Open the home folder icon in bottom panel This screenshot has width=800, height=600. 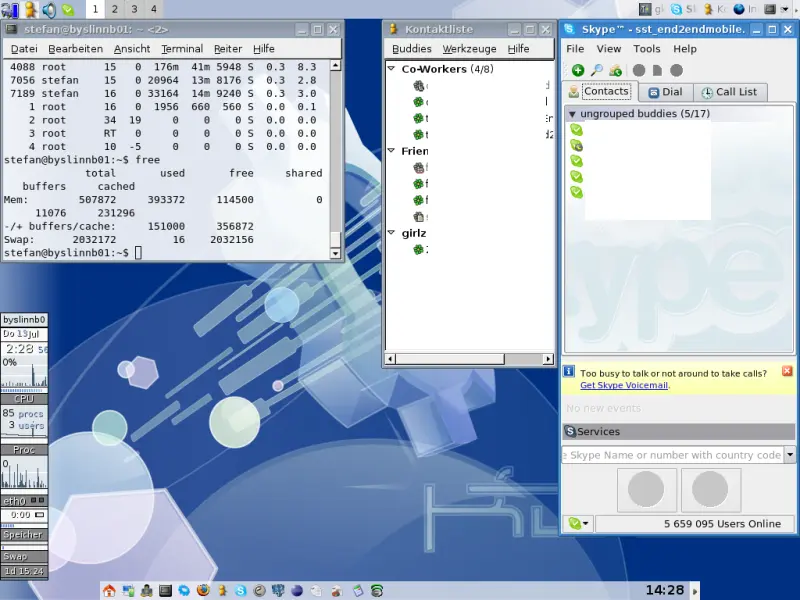109,590
